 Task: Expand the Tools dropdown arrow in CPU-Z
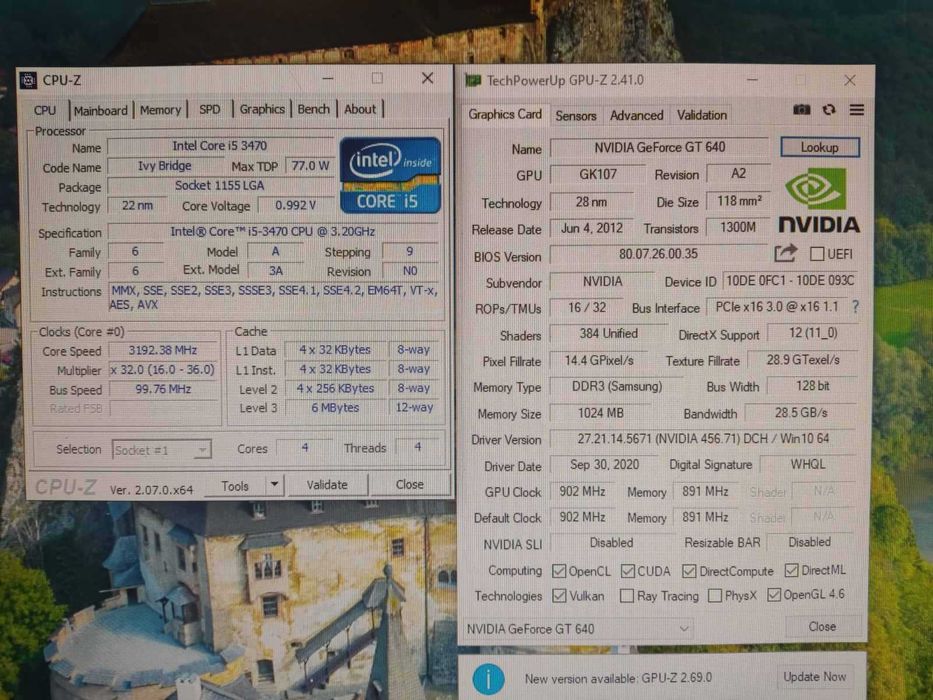pyautogui.click(x=274, y=485)
